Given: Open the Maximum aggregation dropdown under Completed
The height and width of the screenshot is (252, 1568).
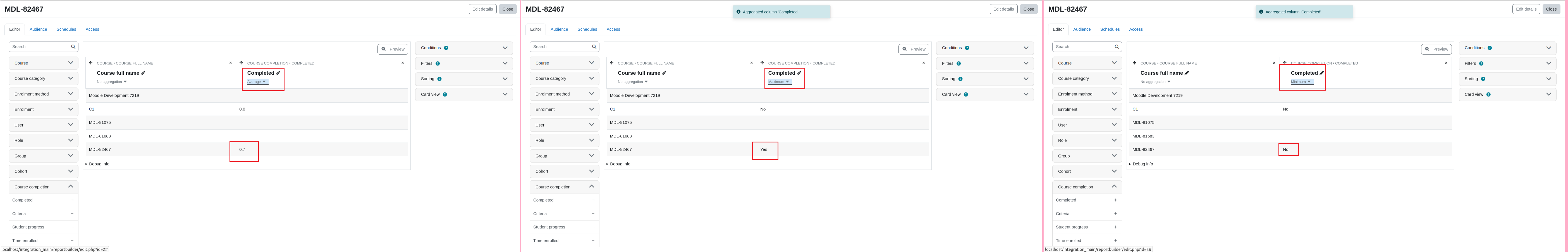Looking at the screenshot, I should pos(779,82).
